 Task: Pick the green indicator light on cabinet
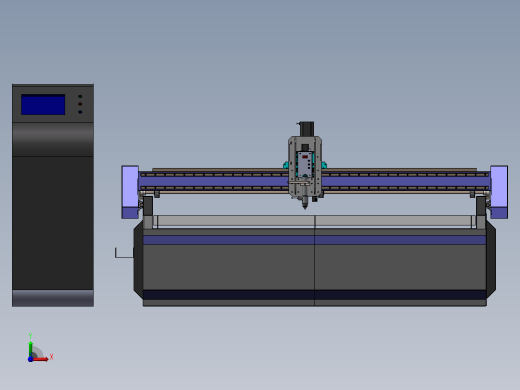click(x=80, y=97)
